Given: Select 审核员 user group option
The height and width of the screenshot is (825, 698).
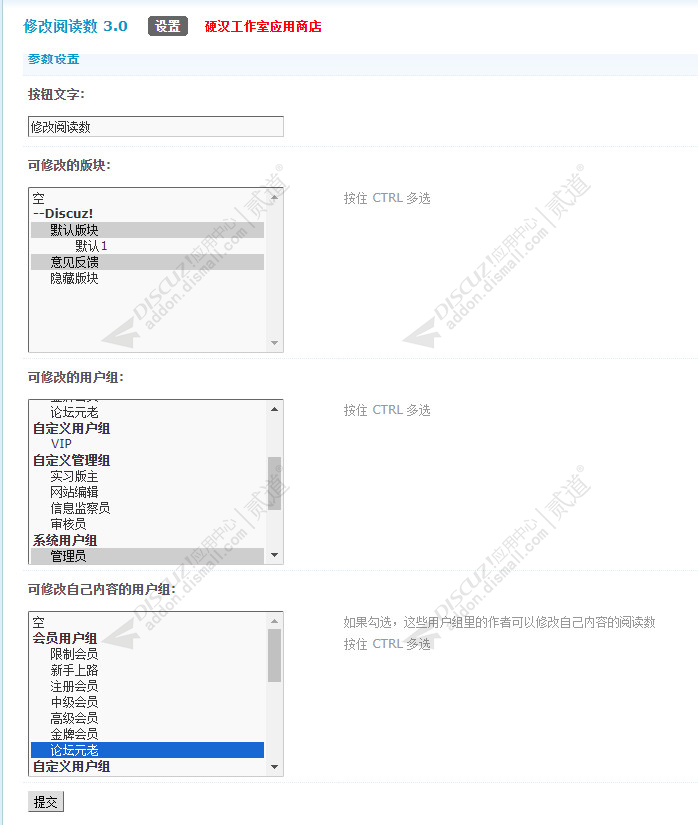Looking at the screenshot, I should [x=147, y=524].
